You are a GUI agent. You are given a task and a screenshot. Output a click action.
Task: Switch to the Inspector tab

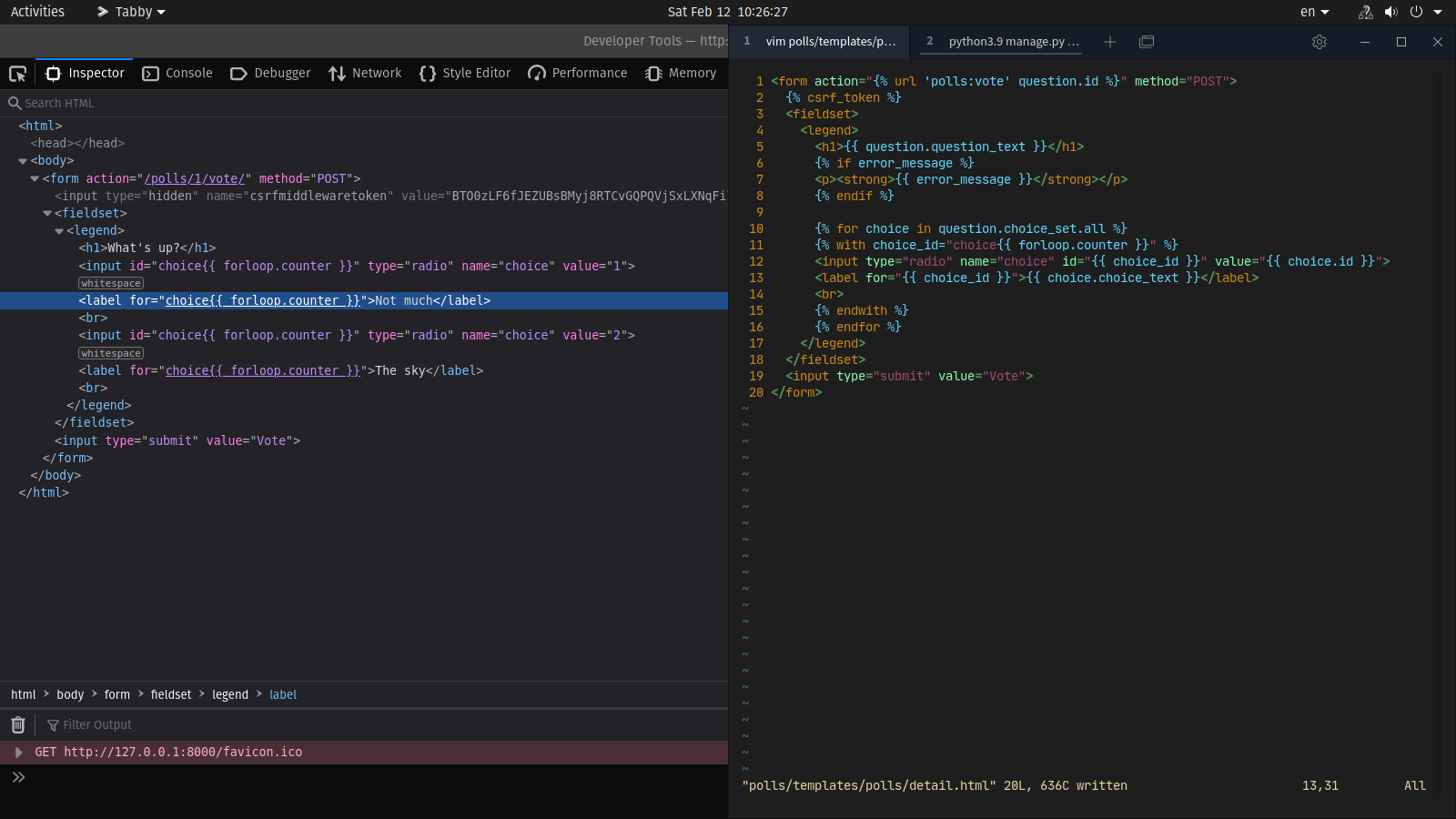pyautogui.click(x=85, y=73)
